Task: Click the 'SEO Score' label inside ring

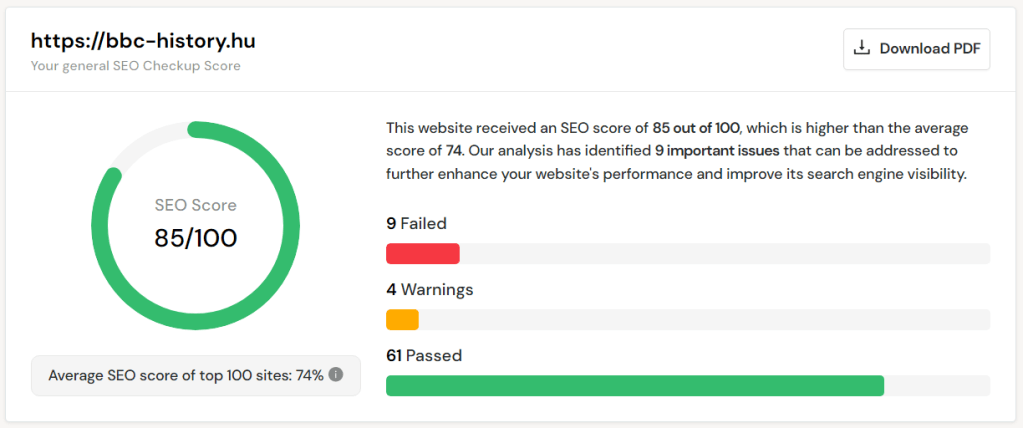Action: click(x=196, y=205)
